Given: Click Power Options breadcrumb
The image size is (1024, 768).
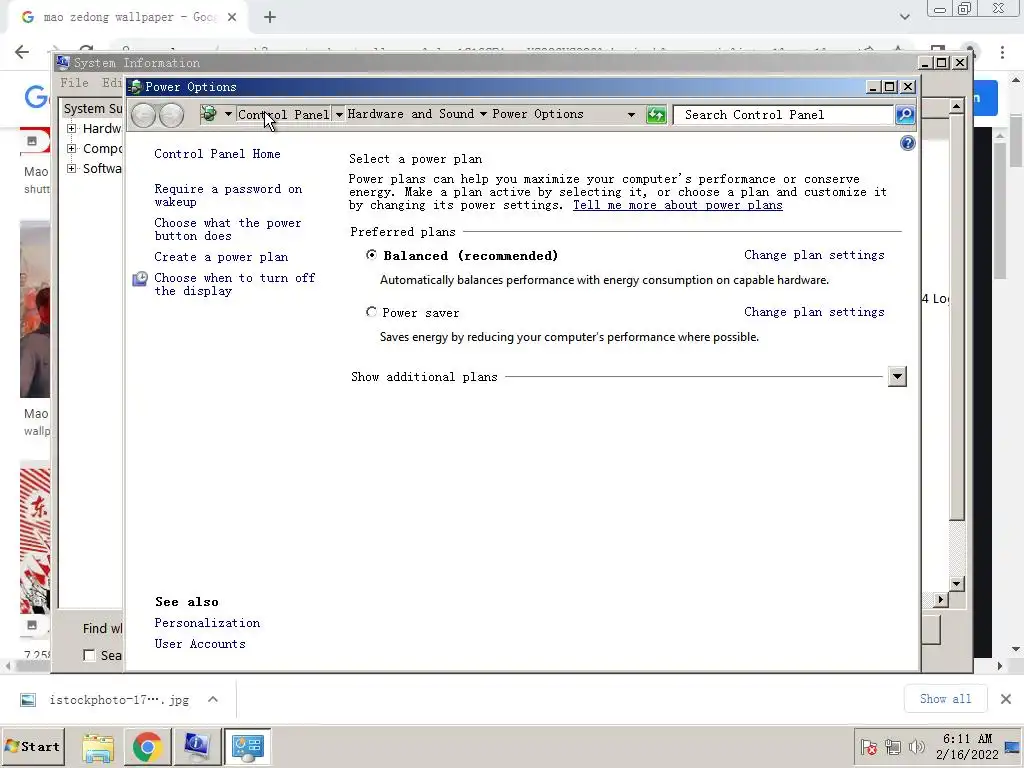Looking at the screenshot, I should point(537,114).
